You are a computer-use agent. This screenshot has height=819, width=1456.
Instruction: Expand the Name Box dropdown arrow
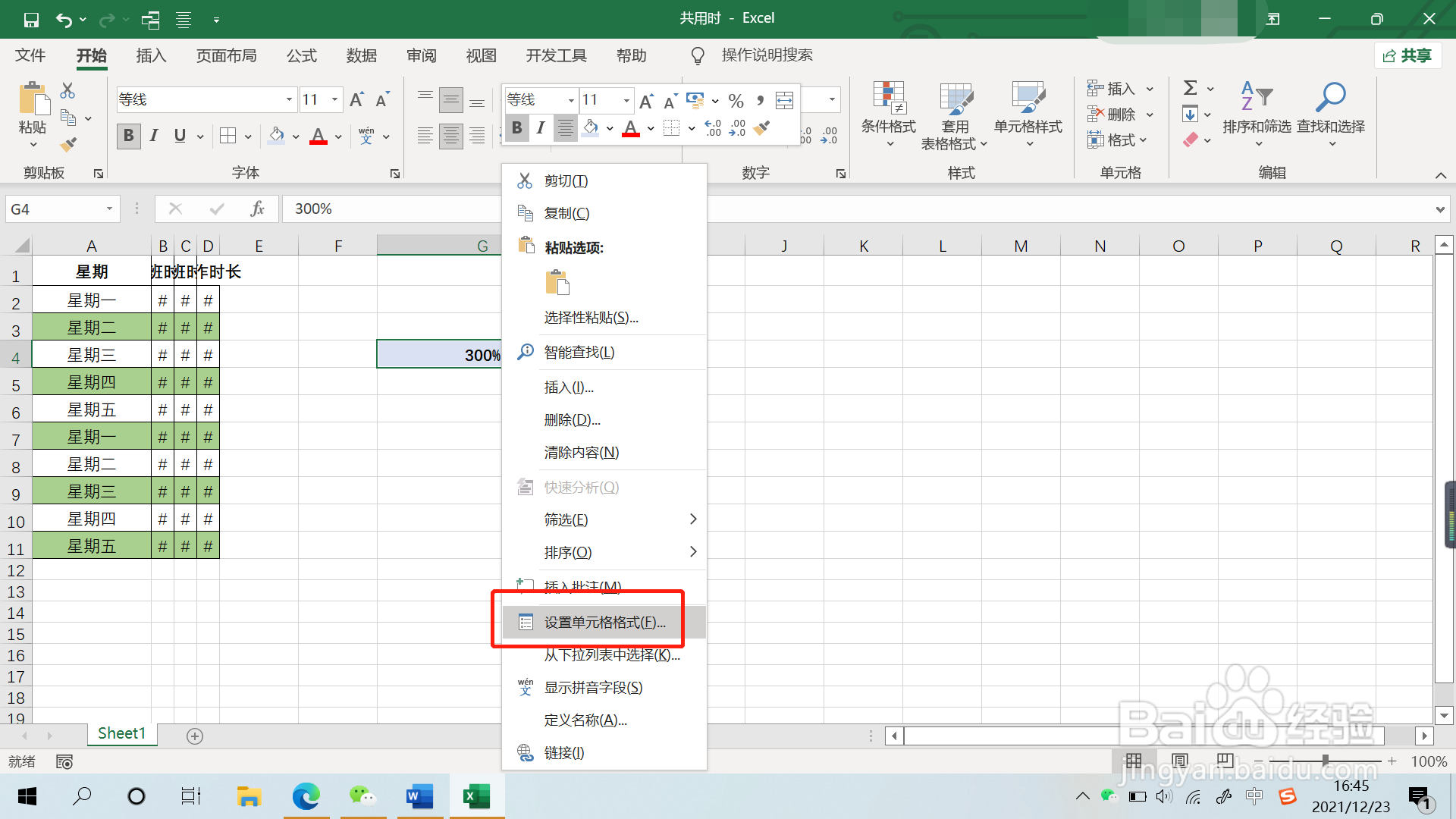tap(109, 209)
